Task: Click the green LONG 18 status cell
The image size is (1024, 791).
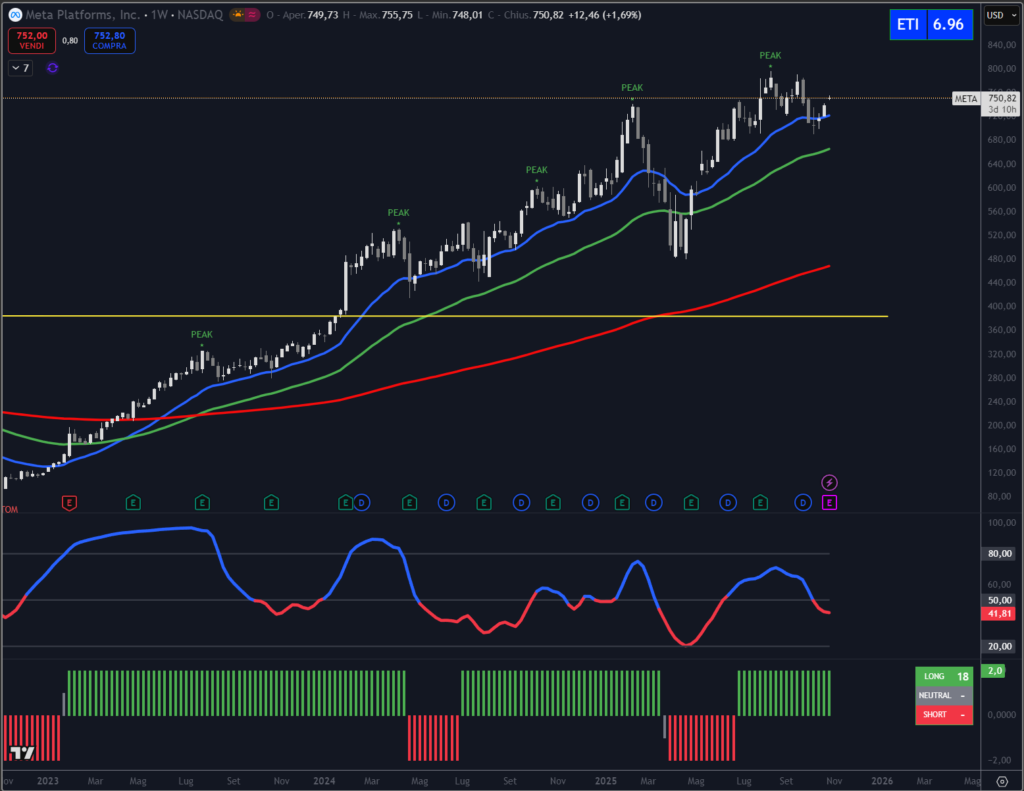Action: [x=943, y=676]
